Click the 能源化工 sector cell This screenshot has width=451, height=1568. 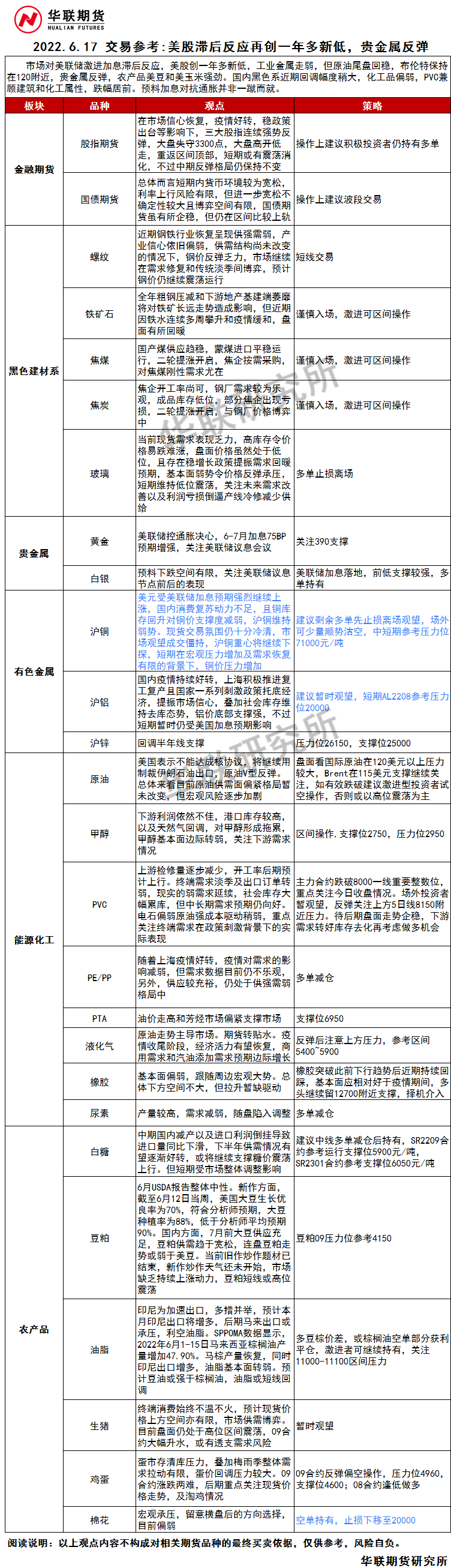tap(34, 940)
